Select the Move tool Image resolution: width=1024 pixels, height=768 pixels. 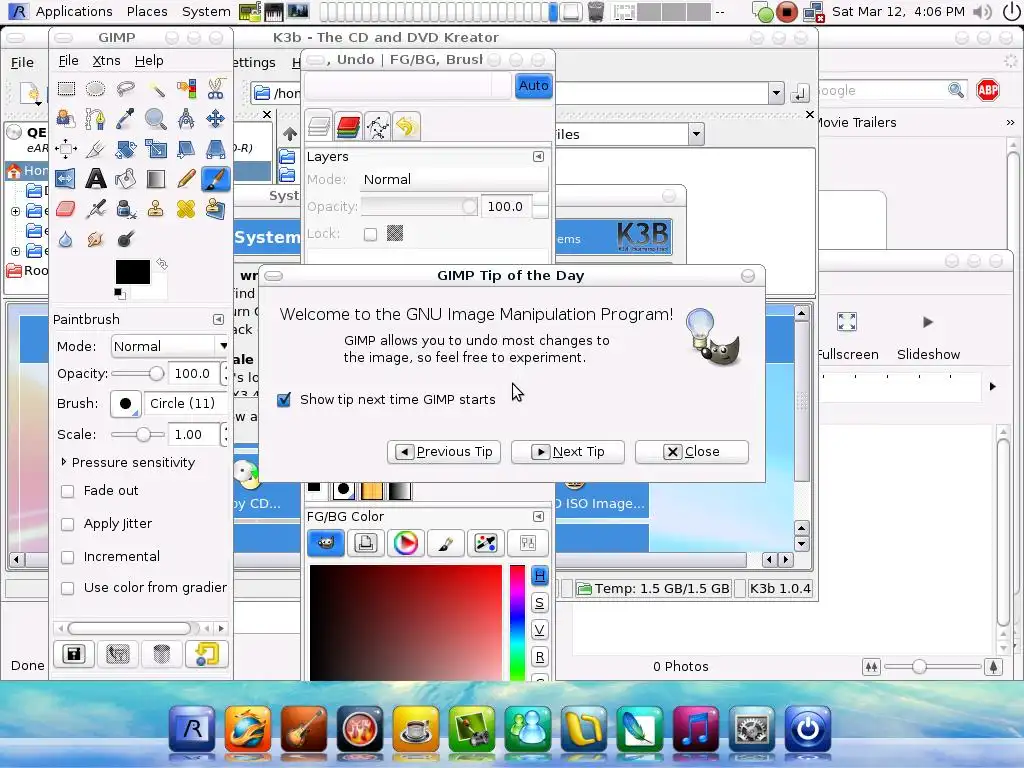[216, 119]
